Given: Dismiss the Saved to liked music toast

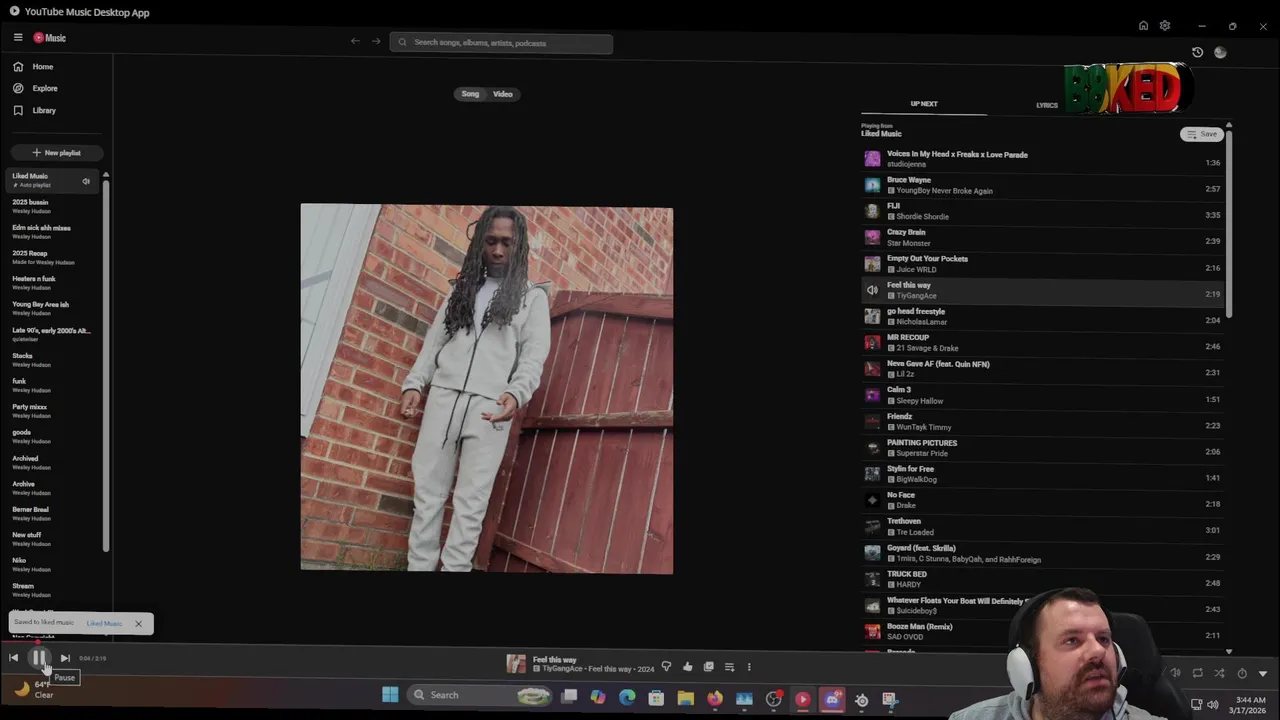Looking at the screenshot, I should (138, 624).
